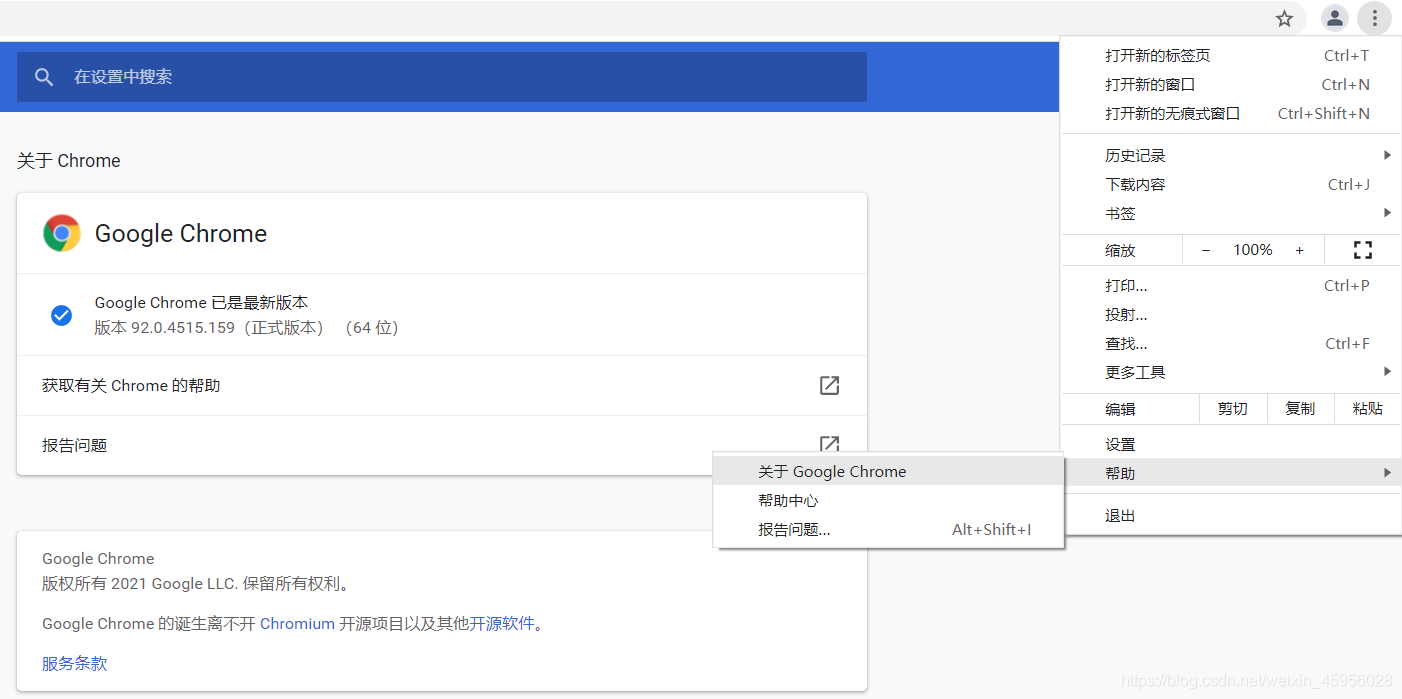Expand the 帮助 submenu arrow

tap(1387, 473)
